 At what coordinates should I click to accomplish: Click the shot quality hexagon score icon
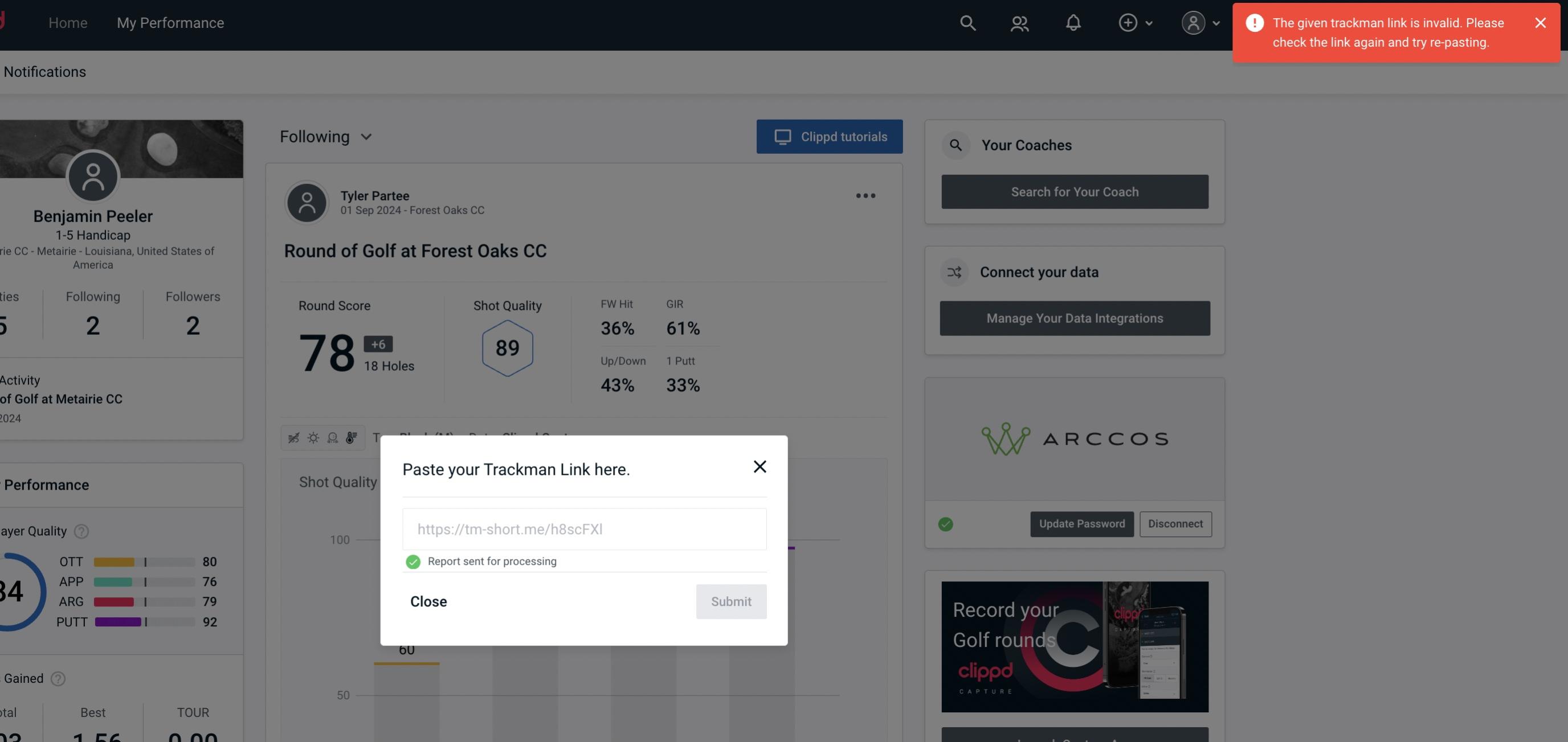[506, 347]
